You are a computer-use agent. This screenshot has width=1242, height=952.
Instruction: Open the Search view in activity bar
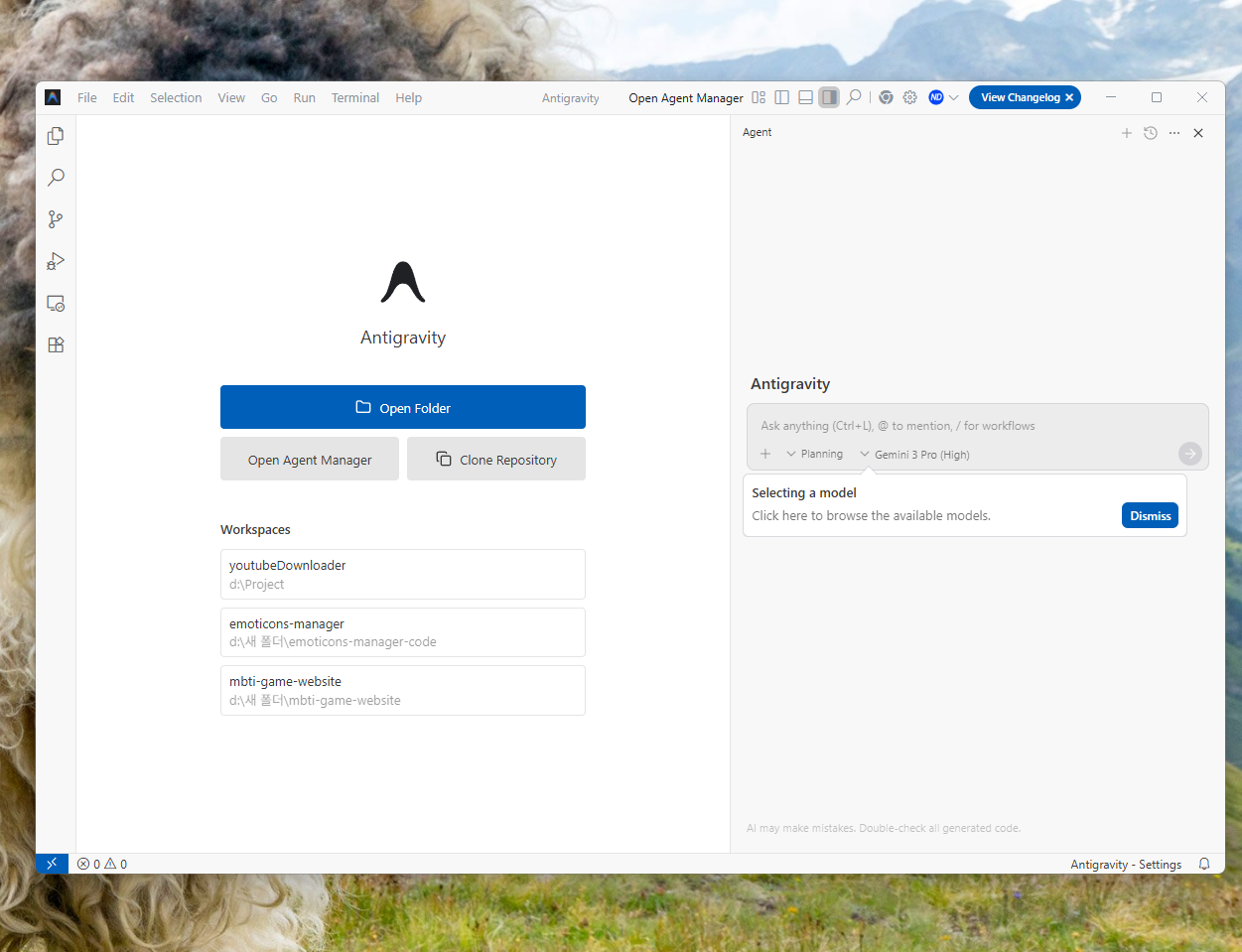point(56,178)
